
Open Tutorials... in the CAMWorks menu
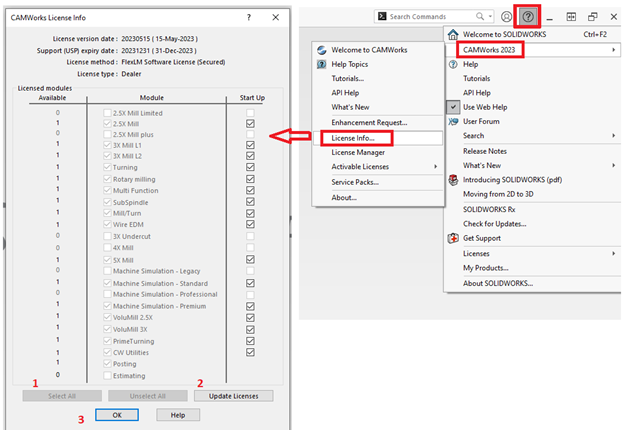[378, 79]
